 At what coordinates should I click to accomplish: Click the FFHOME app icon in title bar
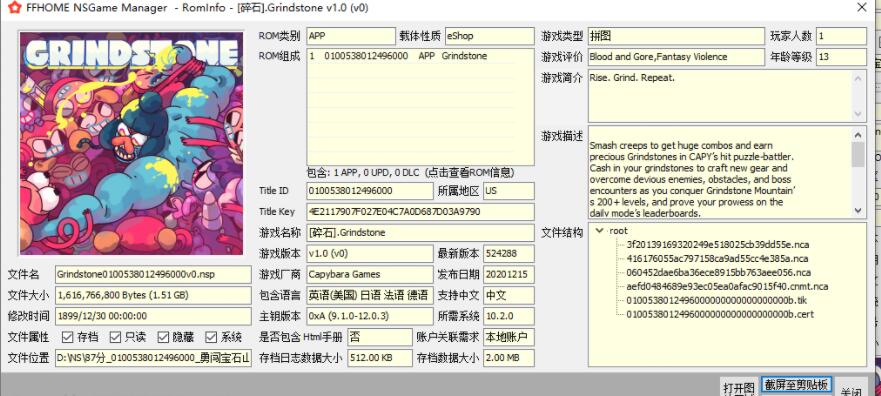pyautogui.click(x=15, y=8)
